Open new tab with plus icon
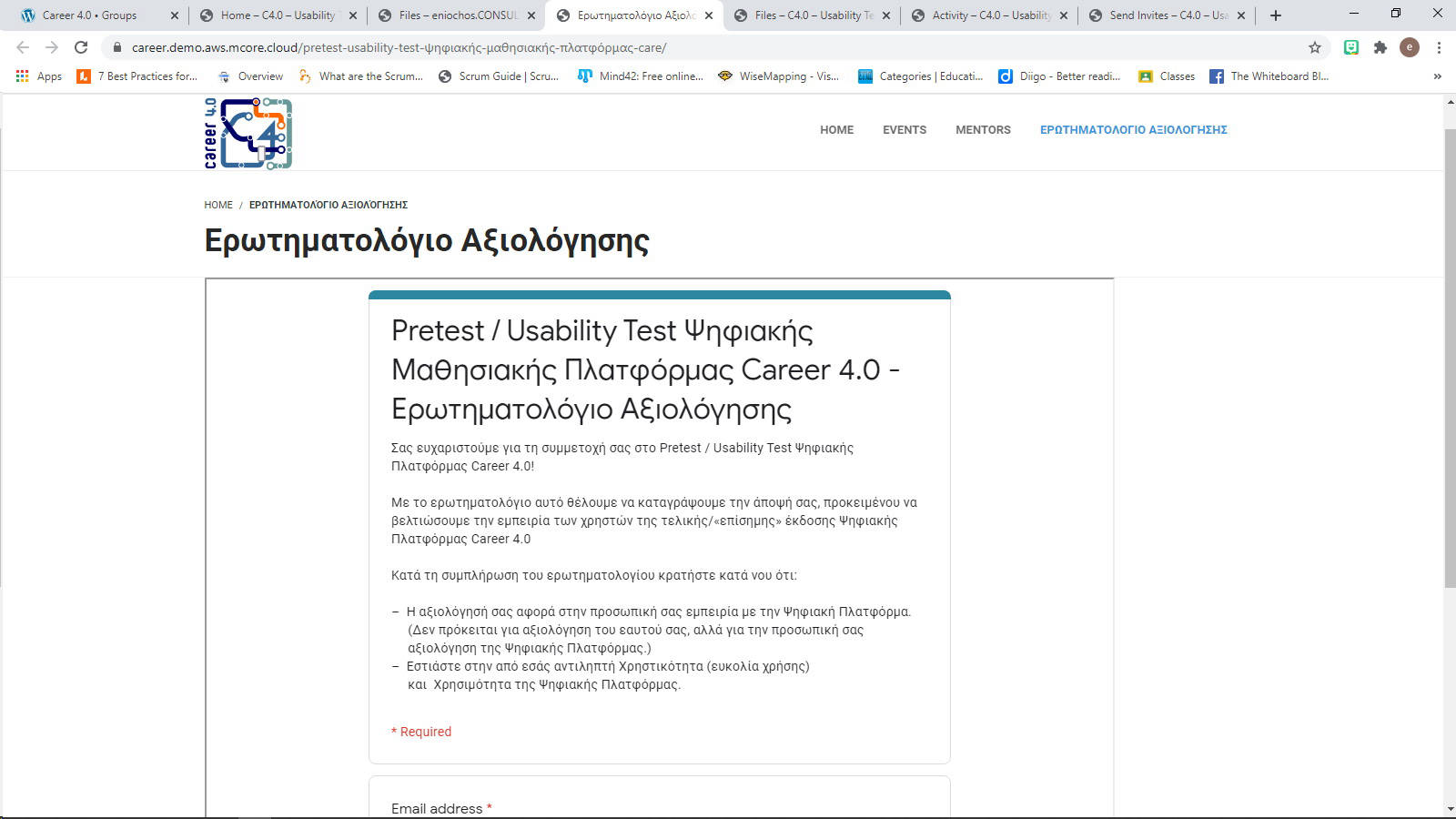1456x819 pixels. pyautogui.click(x=1276, y=15)
